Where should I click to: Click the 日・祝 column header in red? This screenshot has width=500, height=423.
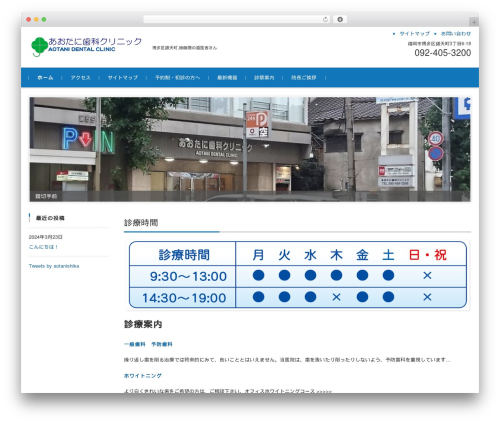tap(427, 255)
